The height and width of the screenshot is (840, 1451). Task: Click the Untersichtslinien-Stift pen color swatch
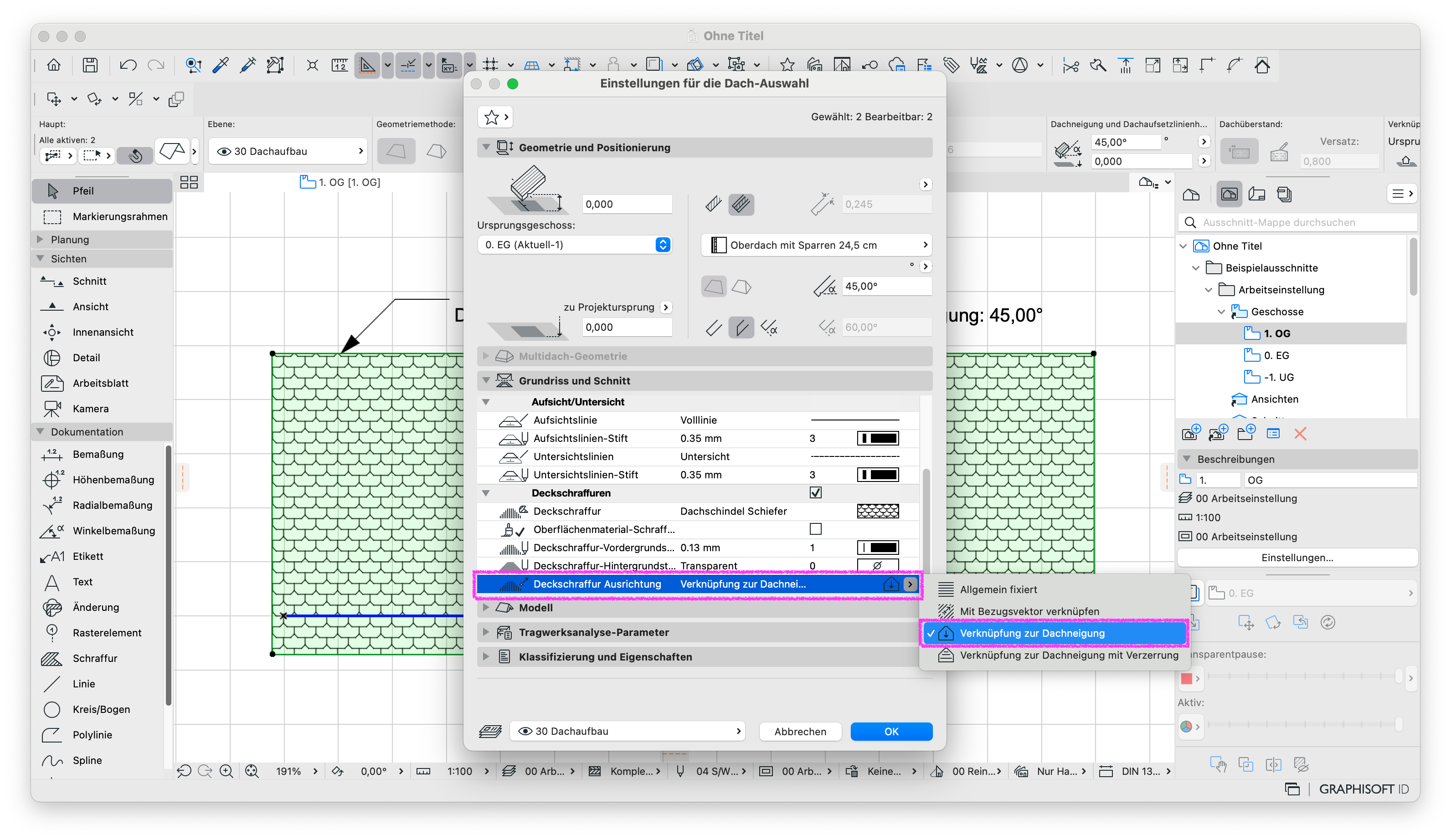(x=878, y=475)
